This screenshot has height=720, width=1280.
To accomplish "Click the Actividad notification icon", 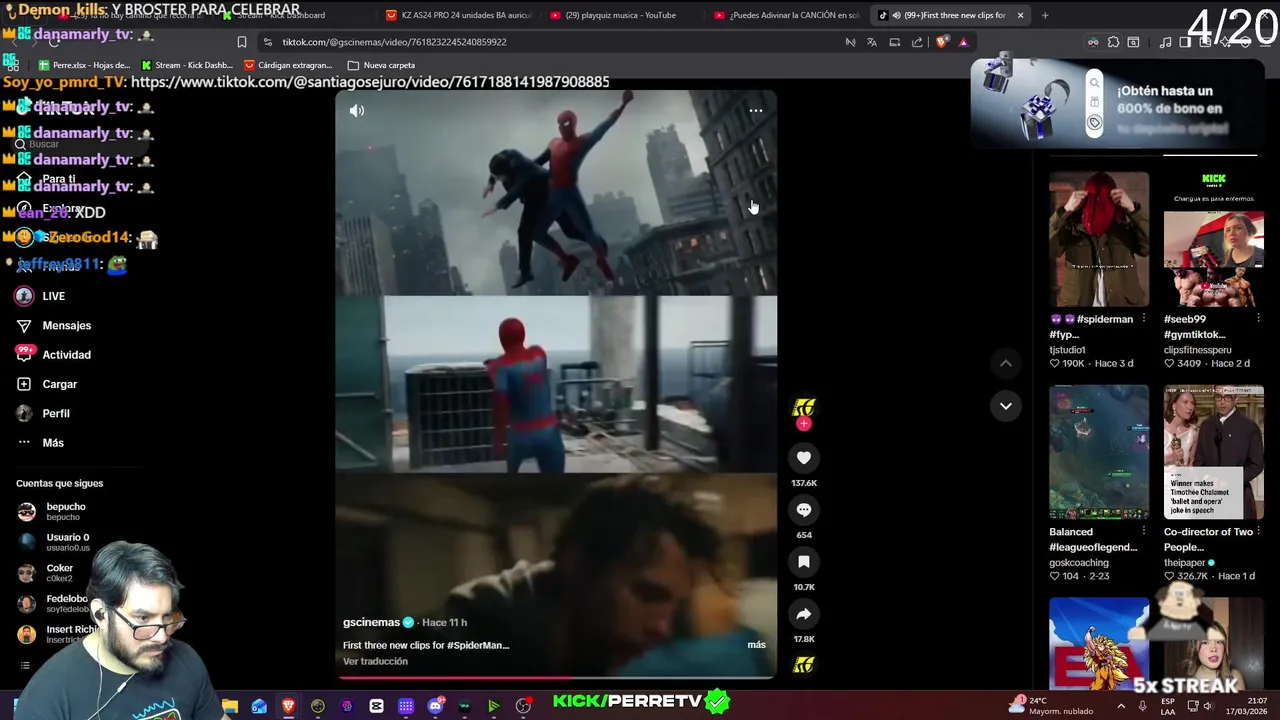I will coord(25,354).
